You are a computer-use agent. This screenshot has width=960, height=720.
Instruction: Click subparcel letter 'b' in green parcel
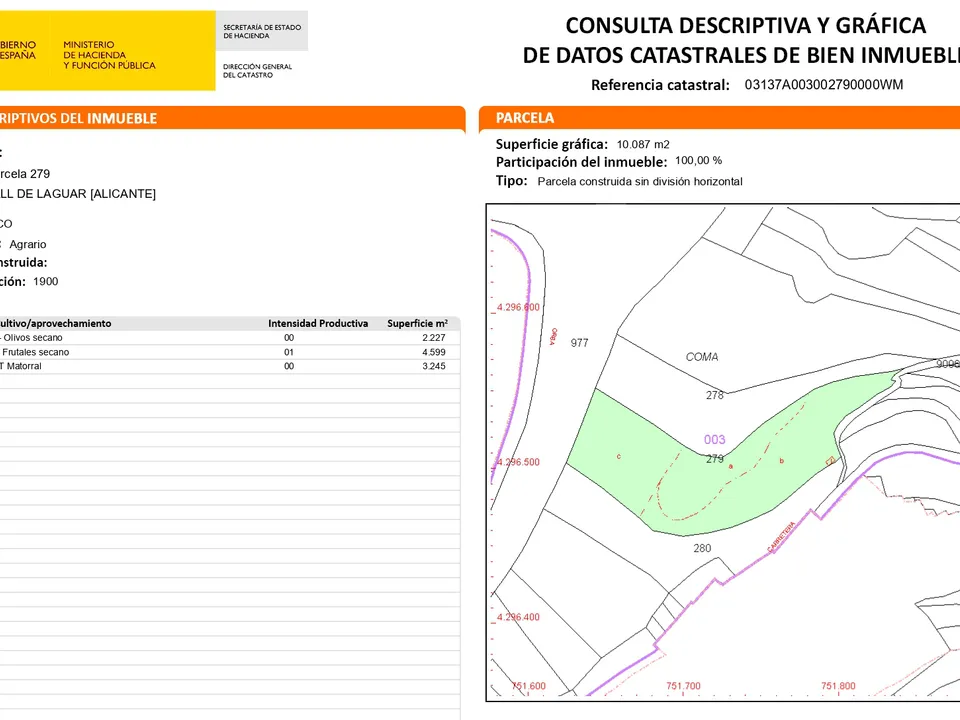781,460
